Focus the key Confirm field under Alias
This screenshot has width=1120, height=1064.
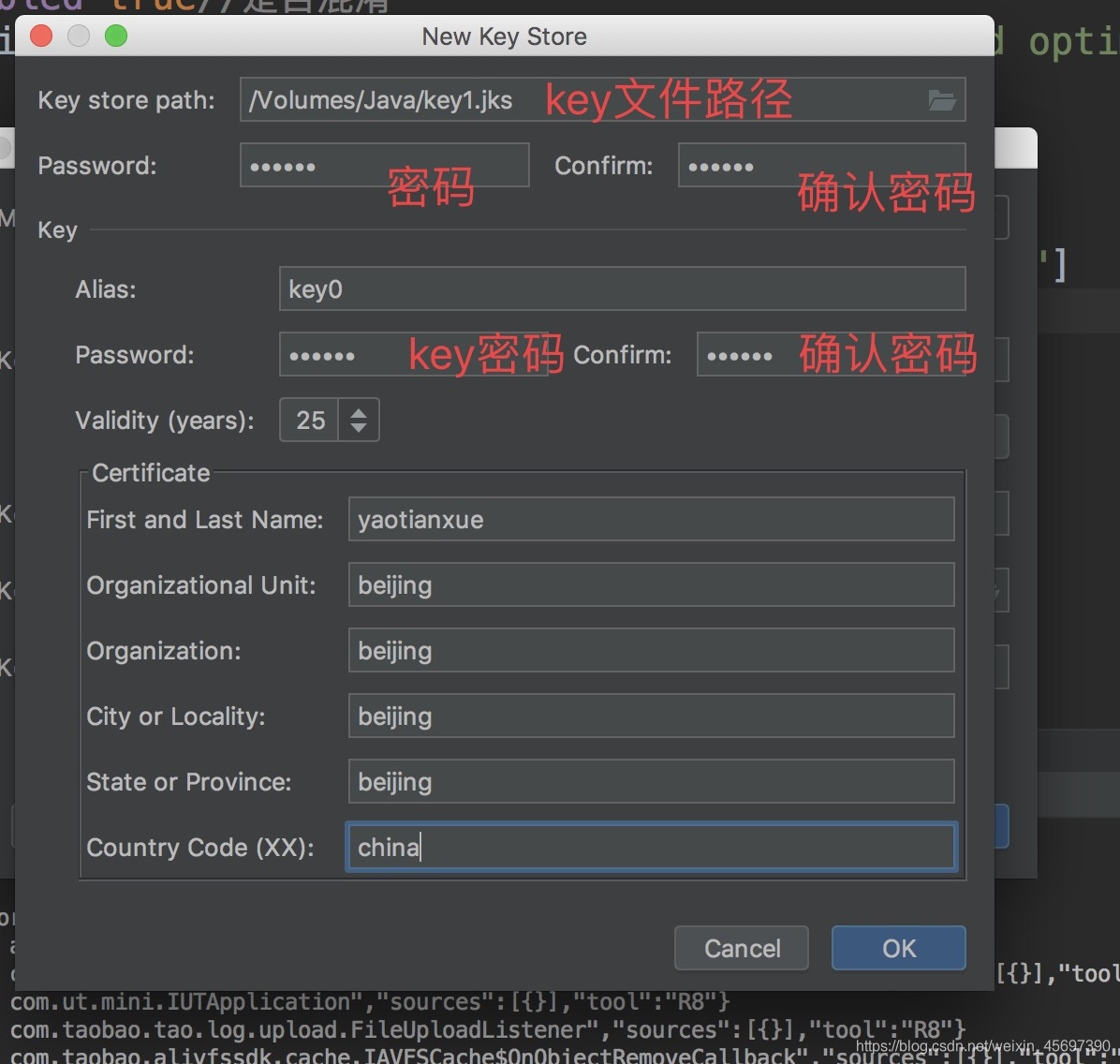(831, 354)
